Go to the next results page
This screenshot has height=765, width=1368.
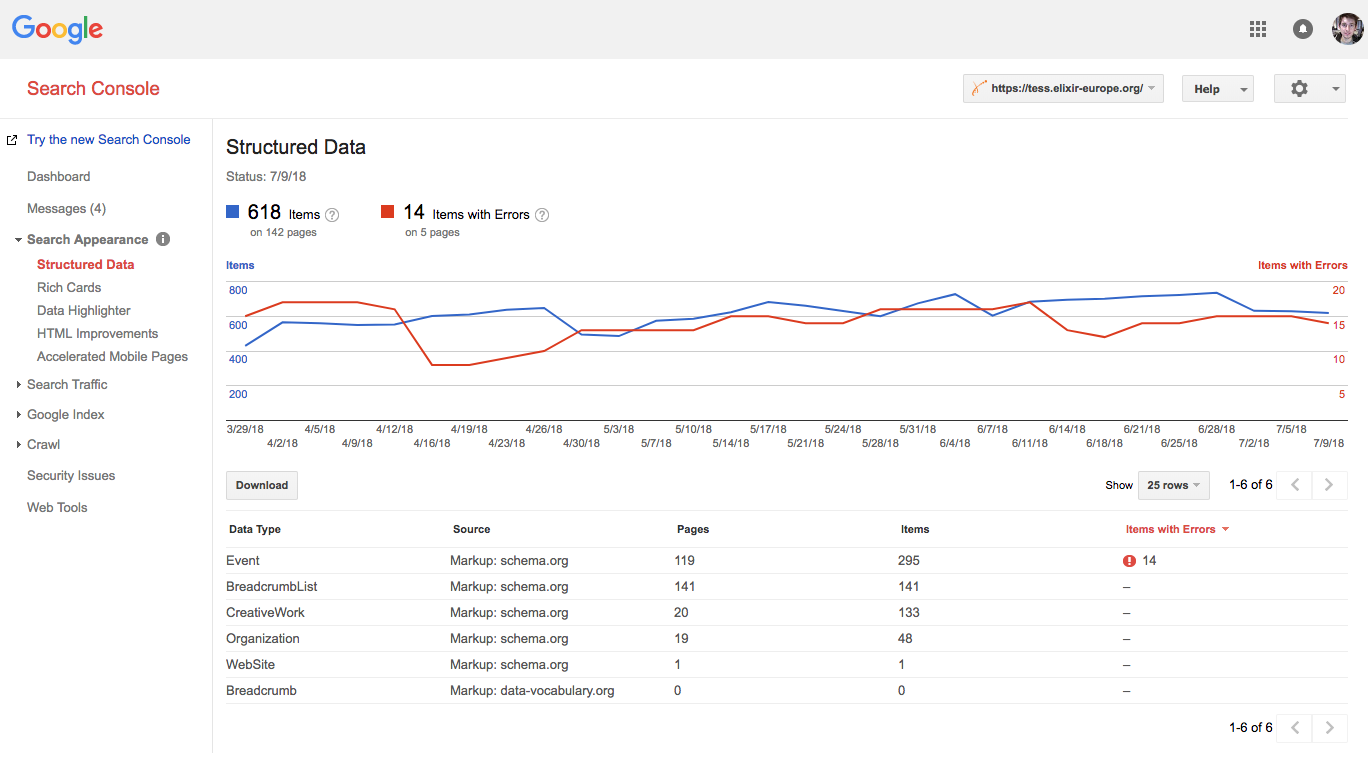1329,485
